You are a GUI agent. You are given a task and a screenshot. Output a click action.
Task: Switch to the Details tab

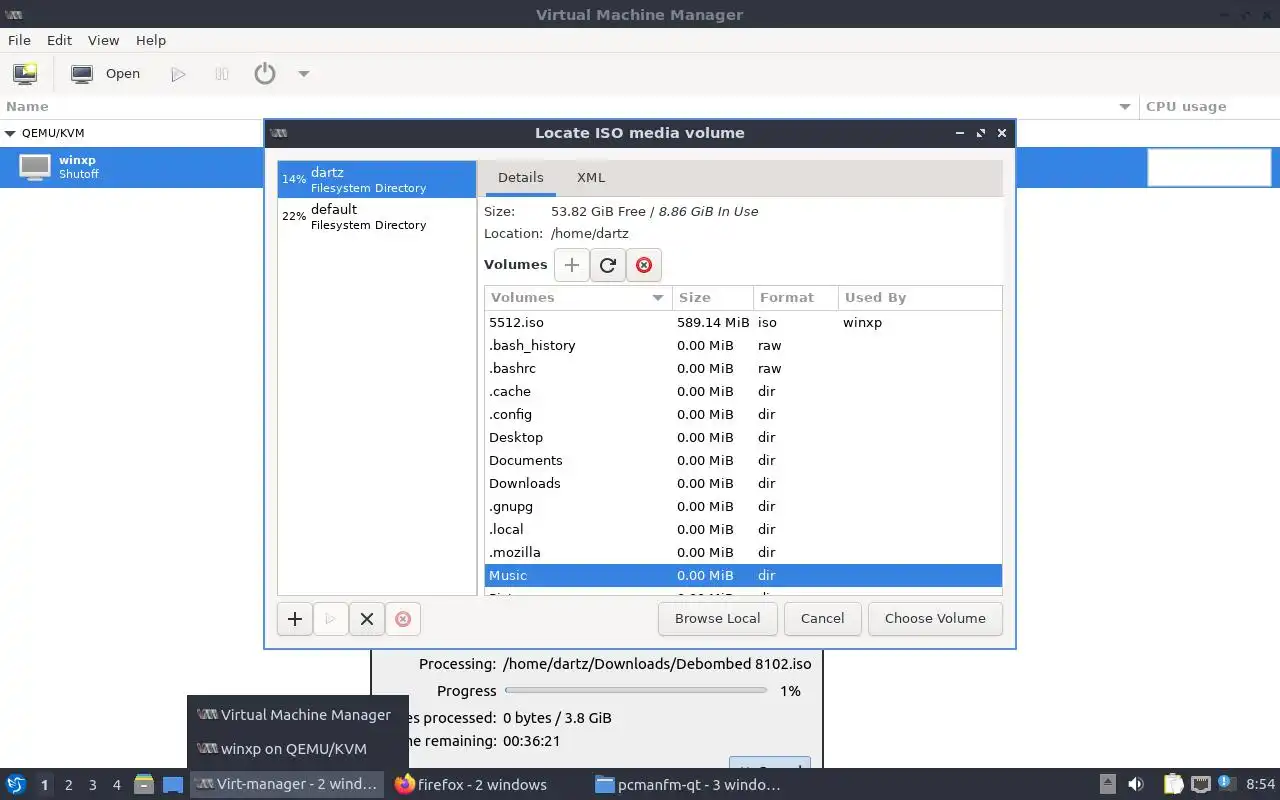click(521, 177)
